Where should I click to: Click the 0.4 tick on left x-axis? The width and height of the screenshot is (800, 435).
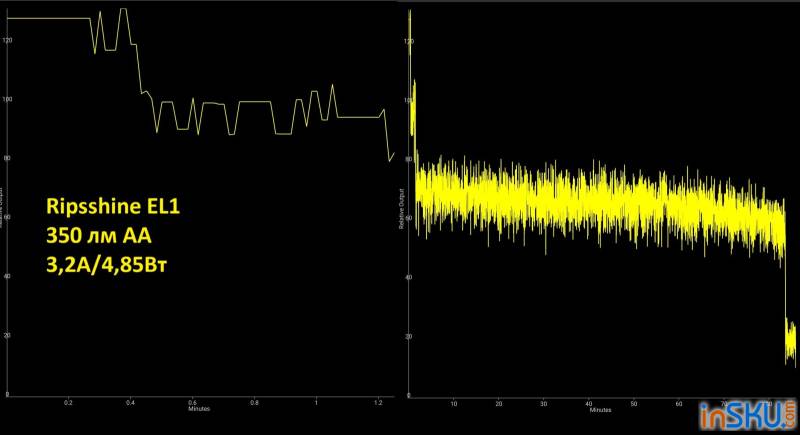(x=131, y=401)
